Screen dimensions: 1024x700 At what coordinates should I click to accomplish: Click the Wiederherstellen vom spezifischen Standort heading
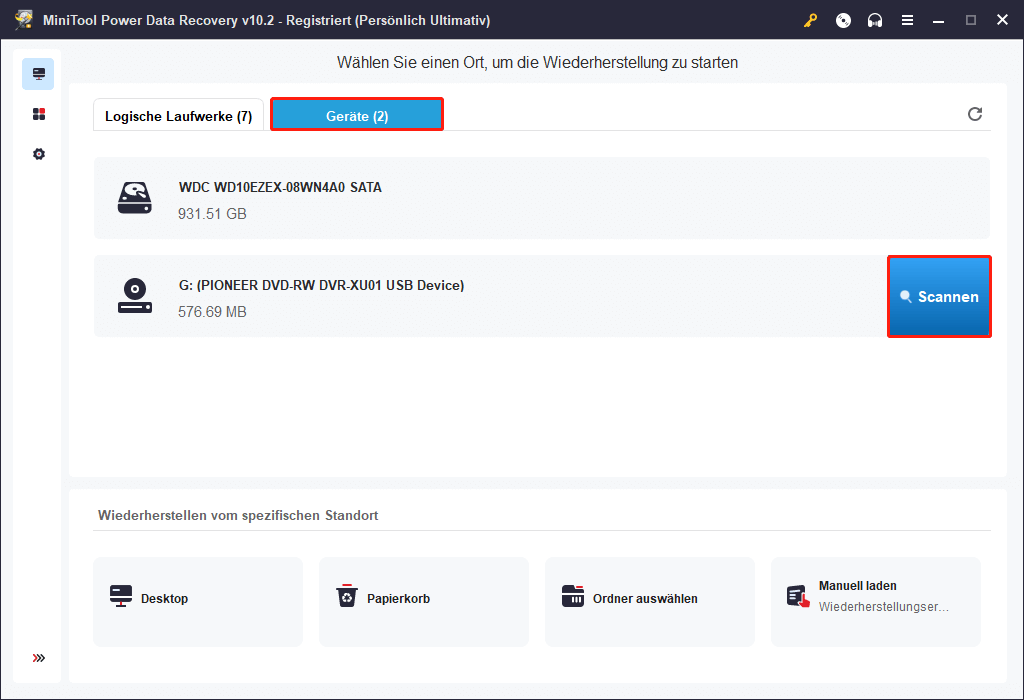[238, 515]
